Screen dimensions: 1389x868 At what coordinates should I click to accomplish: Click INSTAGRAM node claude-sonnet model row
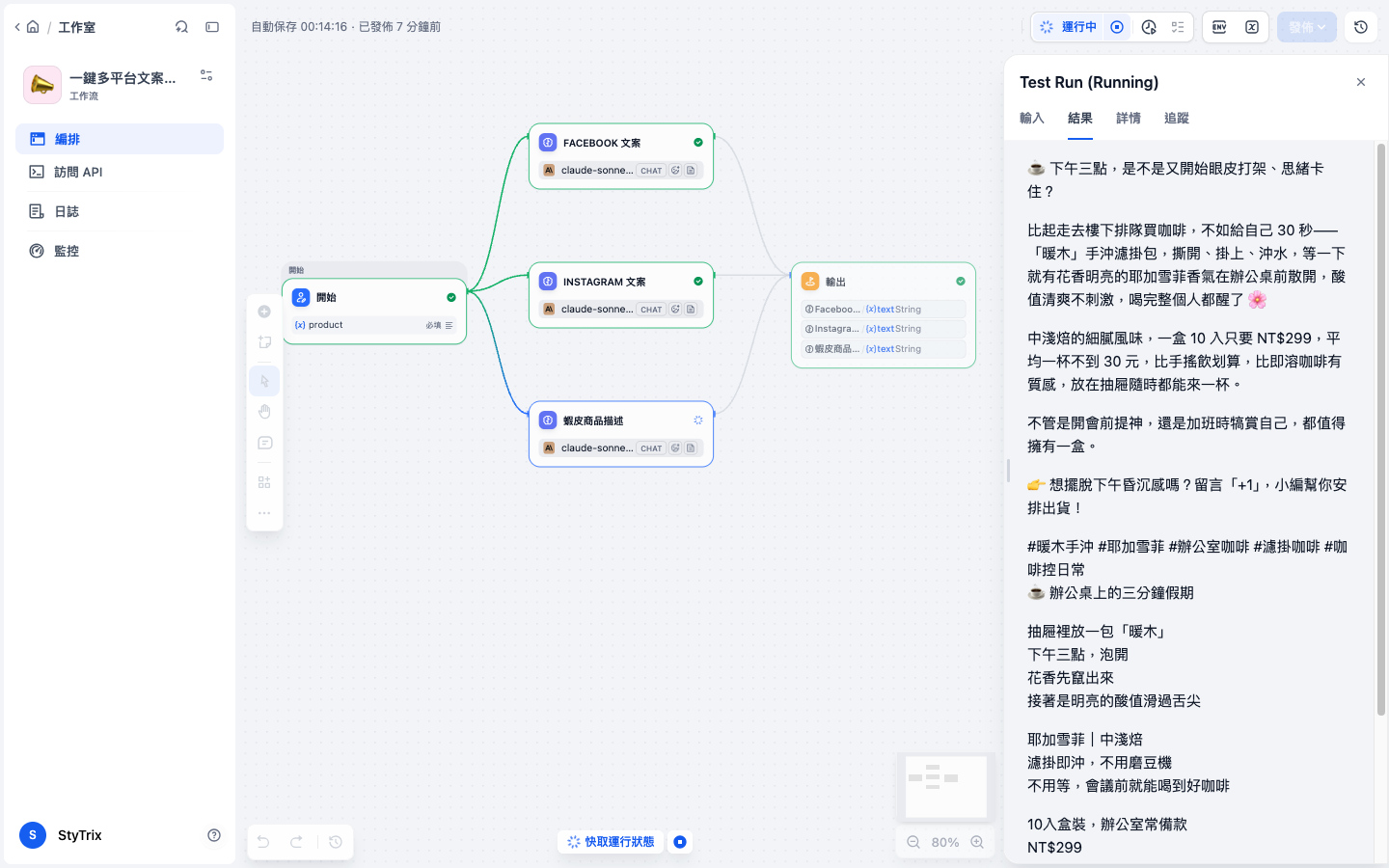[621, 310]
